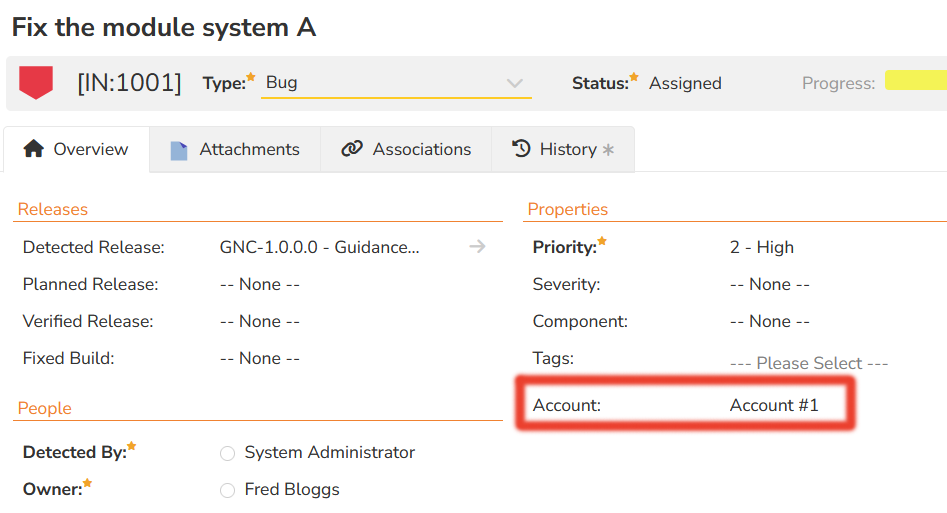Open the Component dropdown
This screenshot has width=947, height=513.
[769, 322]
